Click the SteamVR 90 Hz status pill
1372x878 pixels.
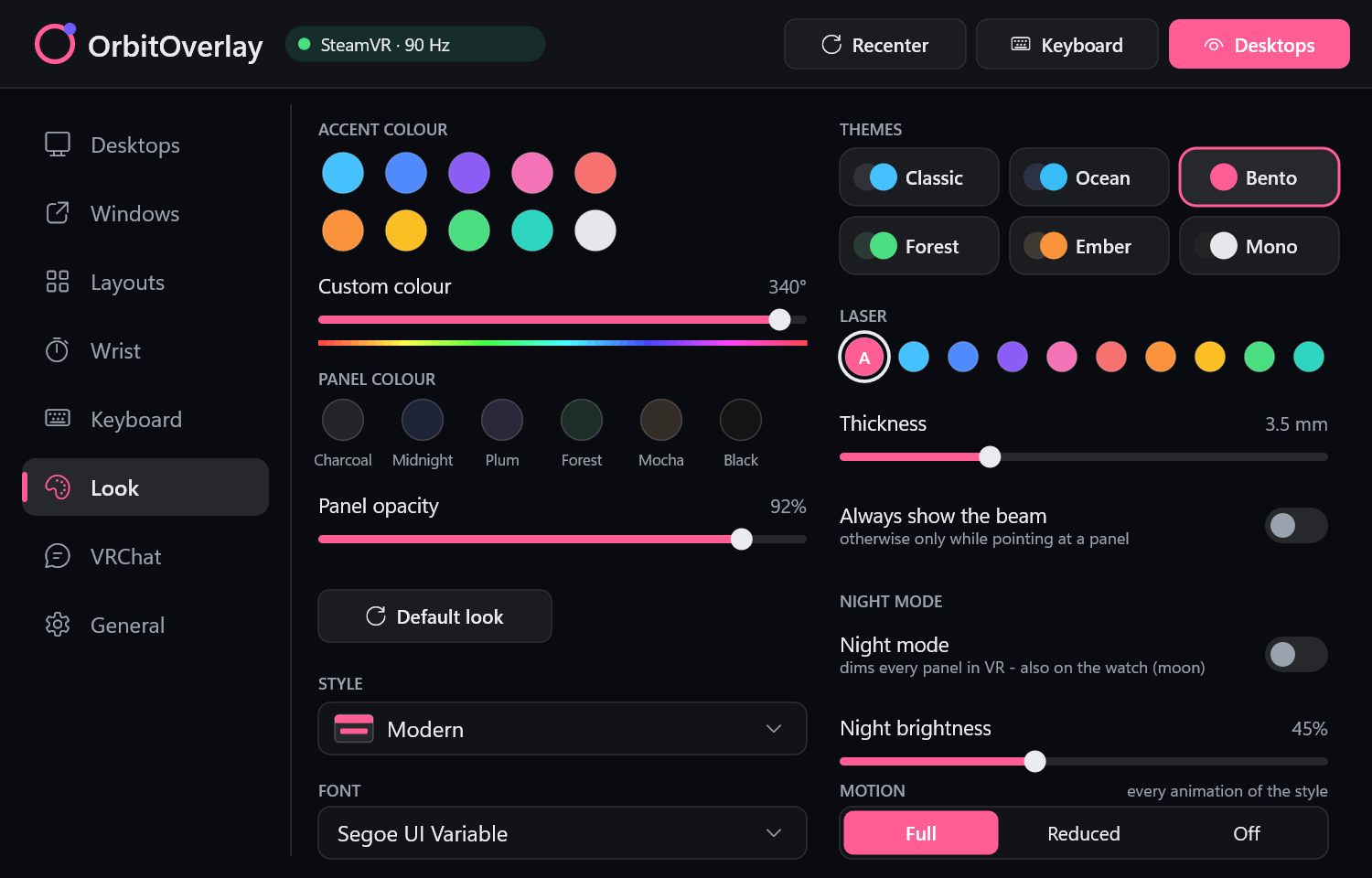(415, 44)
